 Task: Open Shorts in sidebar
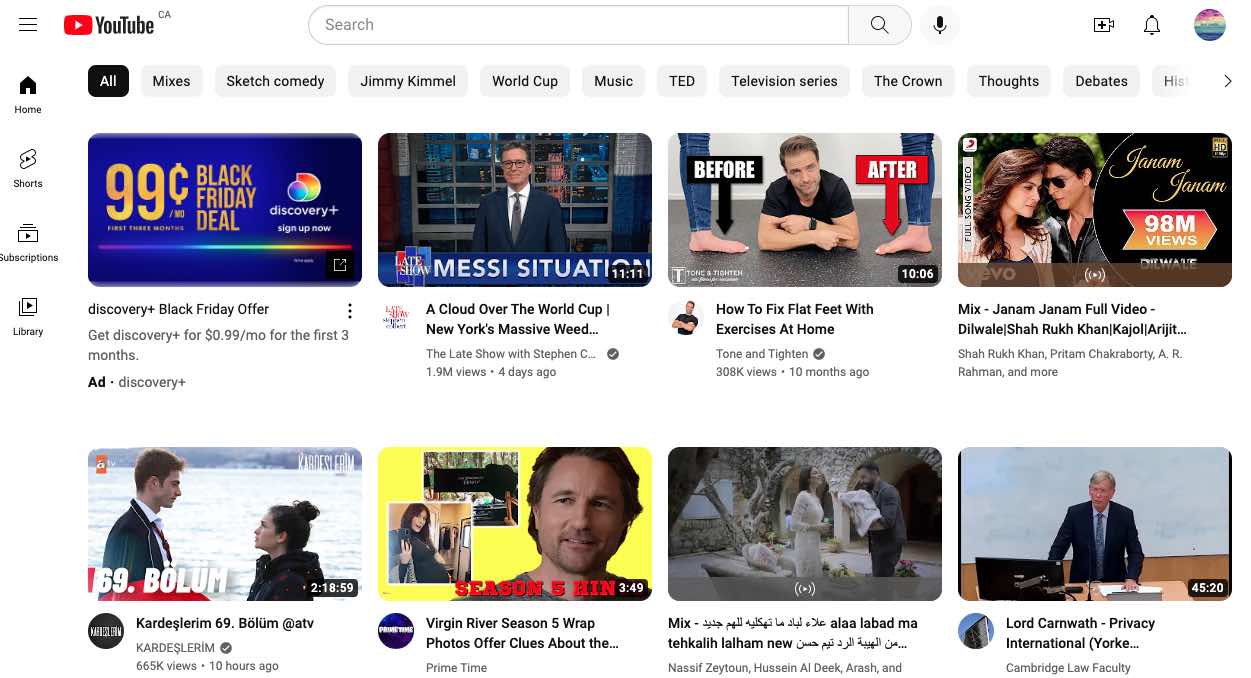(x=28, y=168)
